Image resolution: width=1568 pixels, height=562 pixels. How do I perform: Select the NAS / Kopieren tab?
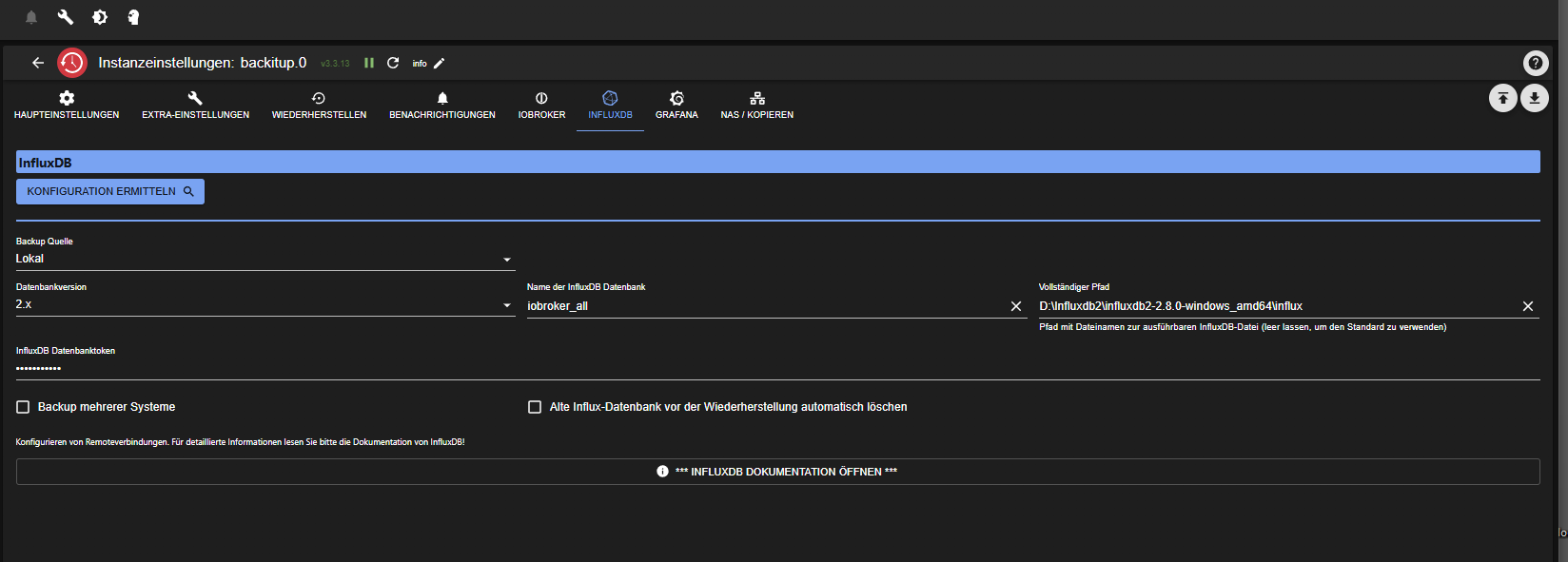[x=756, y=105]
